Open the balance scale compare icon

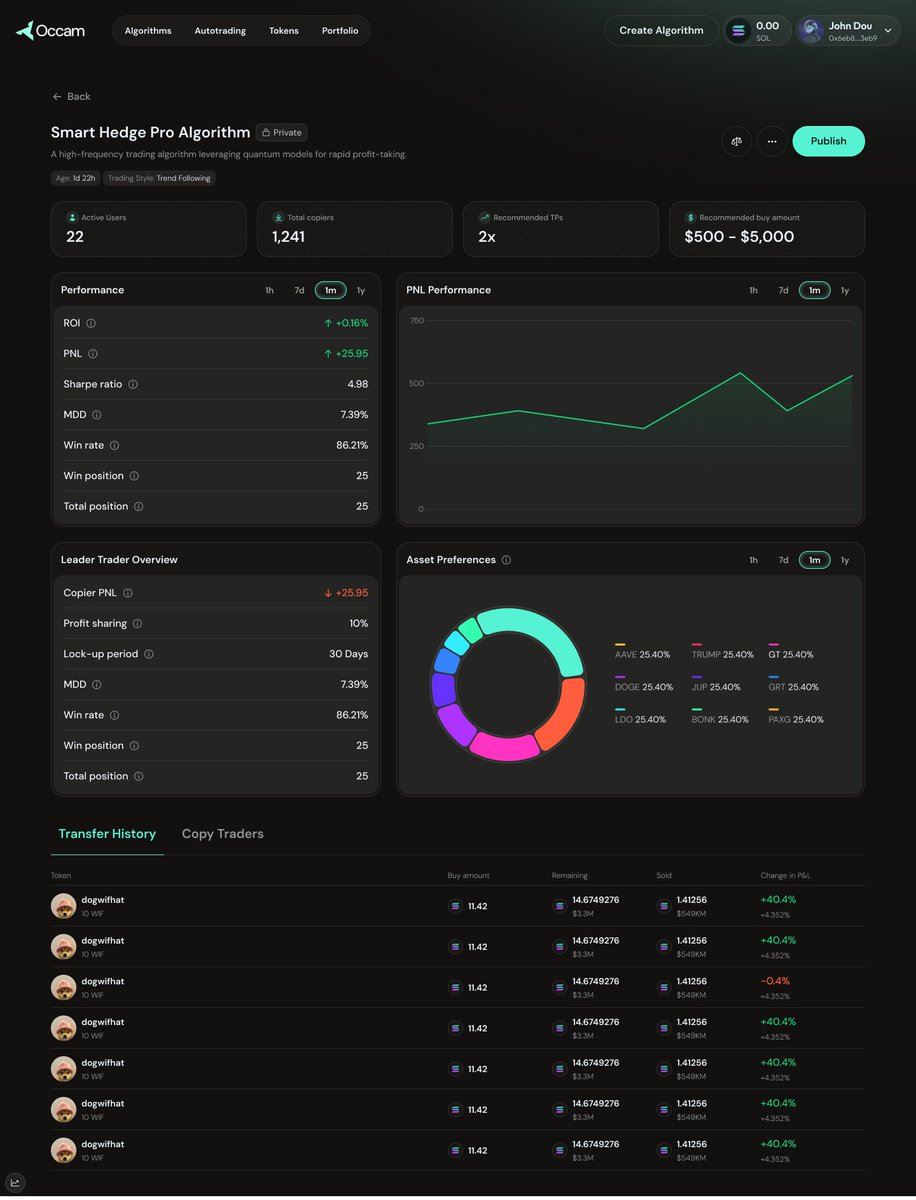736,141
